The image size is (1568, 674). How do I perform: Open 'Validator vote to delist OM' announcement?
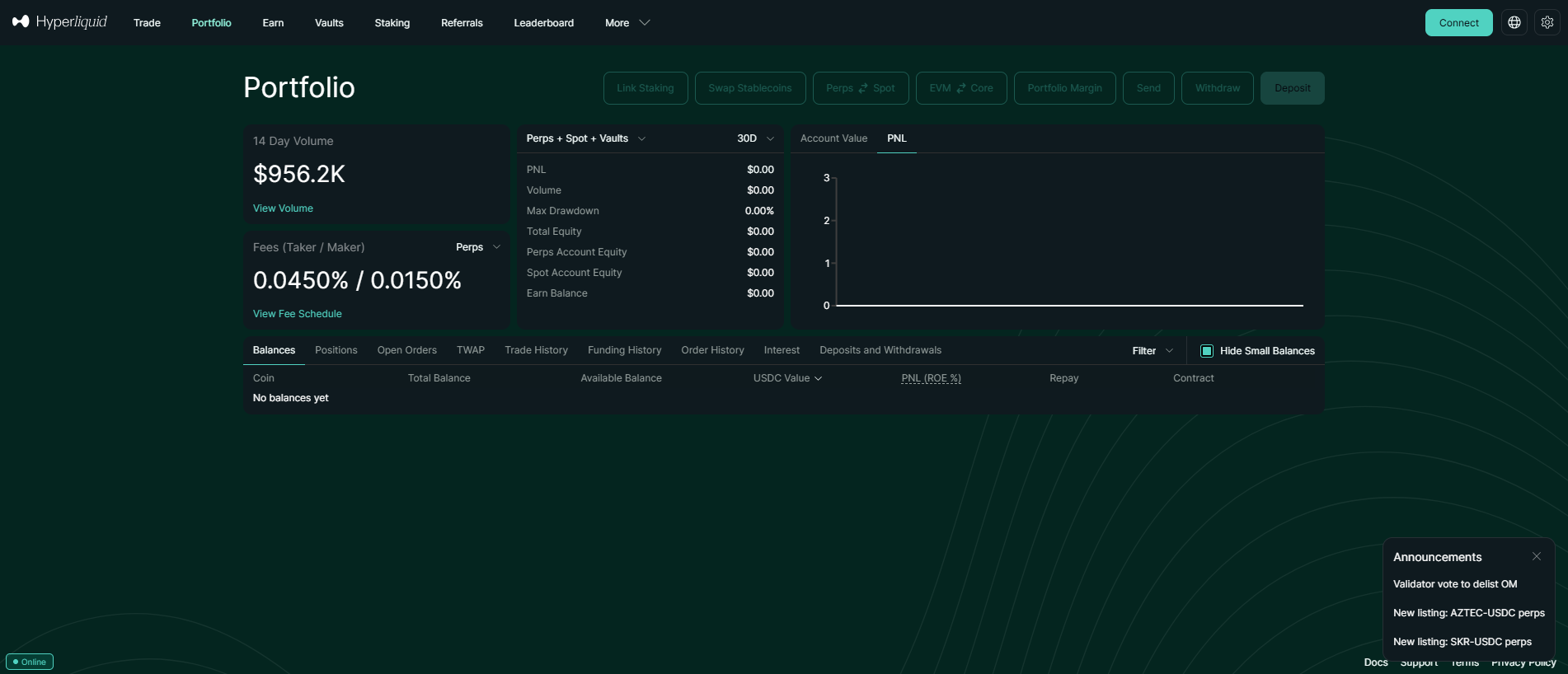1455,584
